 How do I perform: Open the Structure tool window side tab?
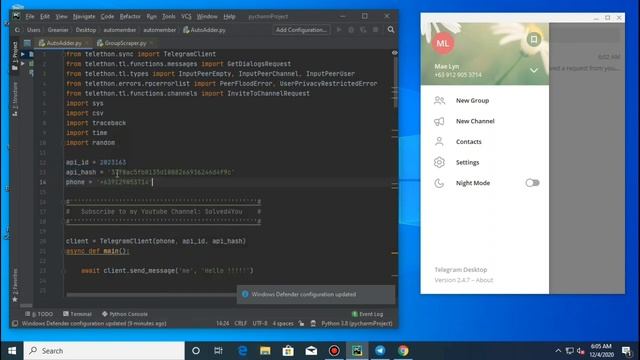[15, 99]
